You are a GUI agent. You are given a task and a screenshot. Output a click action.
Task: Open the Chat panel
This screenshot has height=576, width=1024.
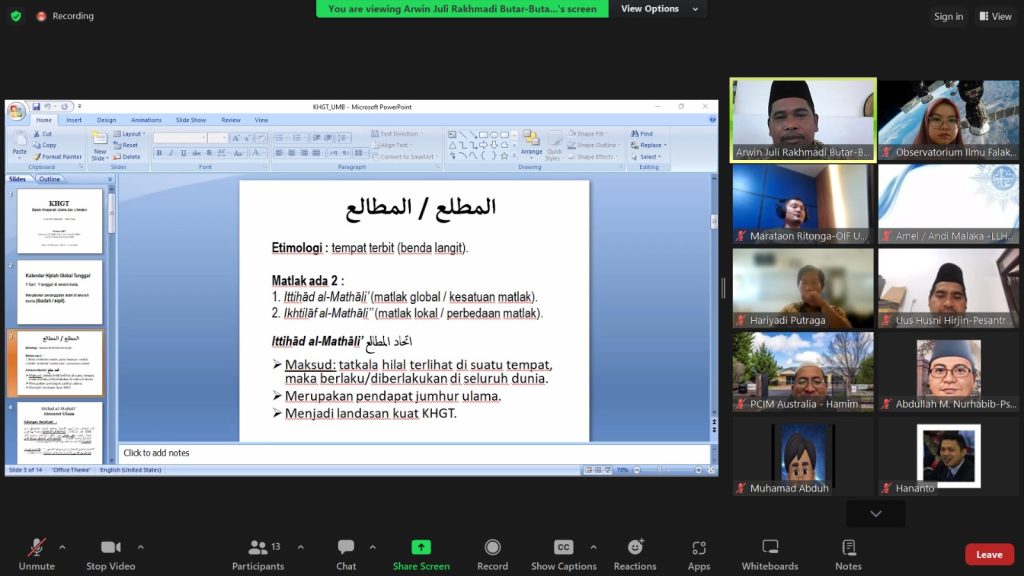point(346,554)
